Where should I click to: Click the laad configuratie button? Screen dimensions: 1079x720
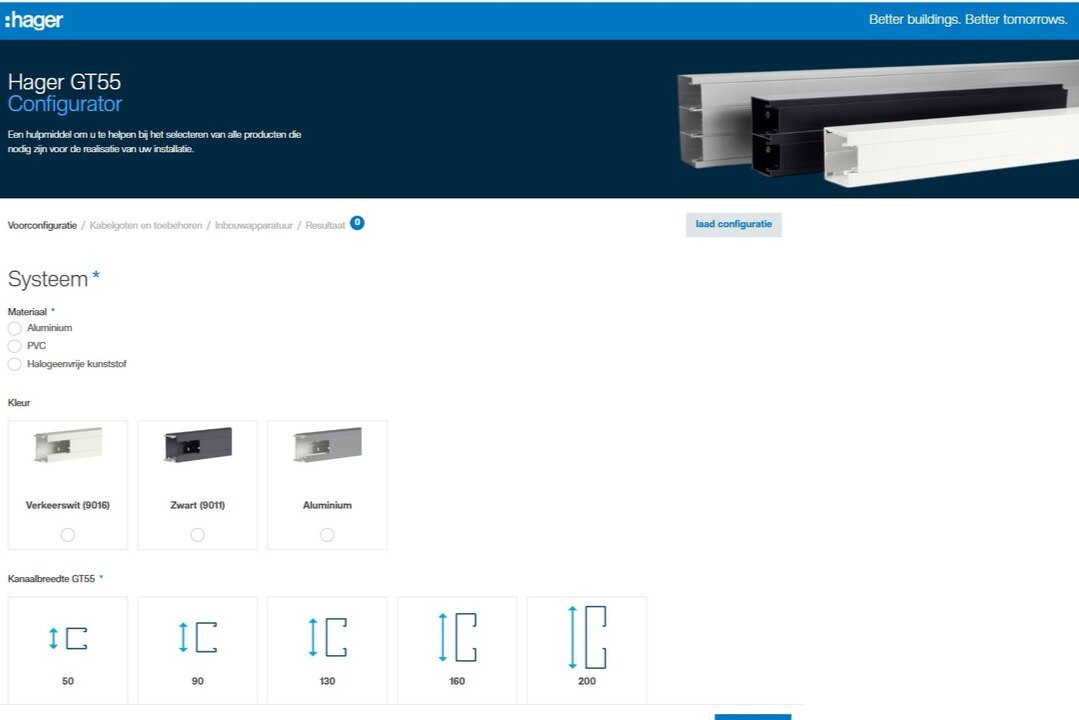734,224
